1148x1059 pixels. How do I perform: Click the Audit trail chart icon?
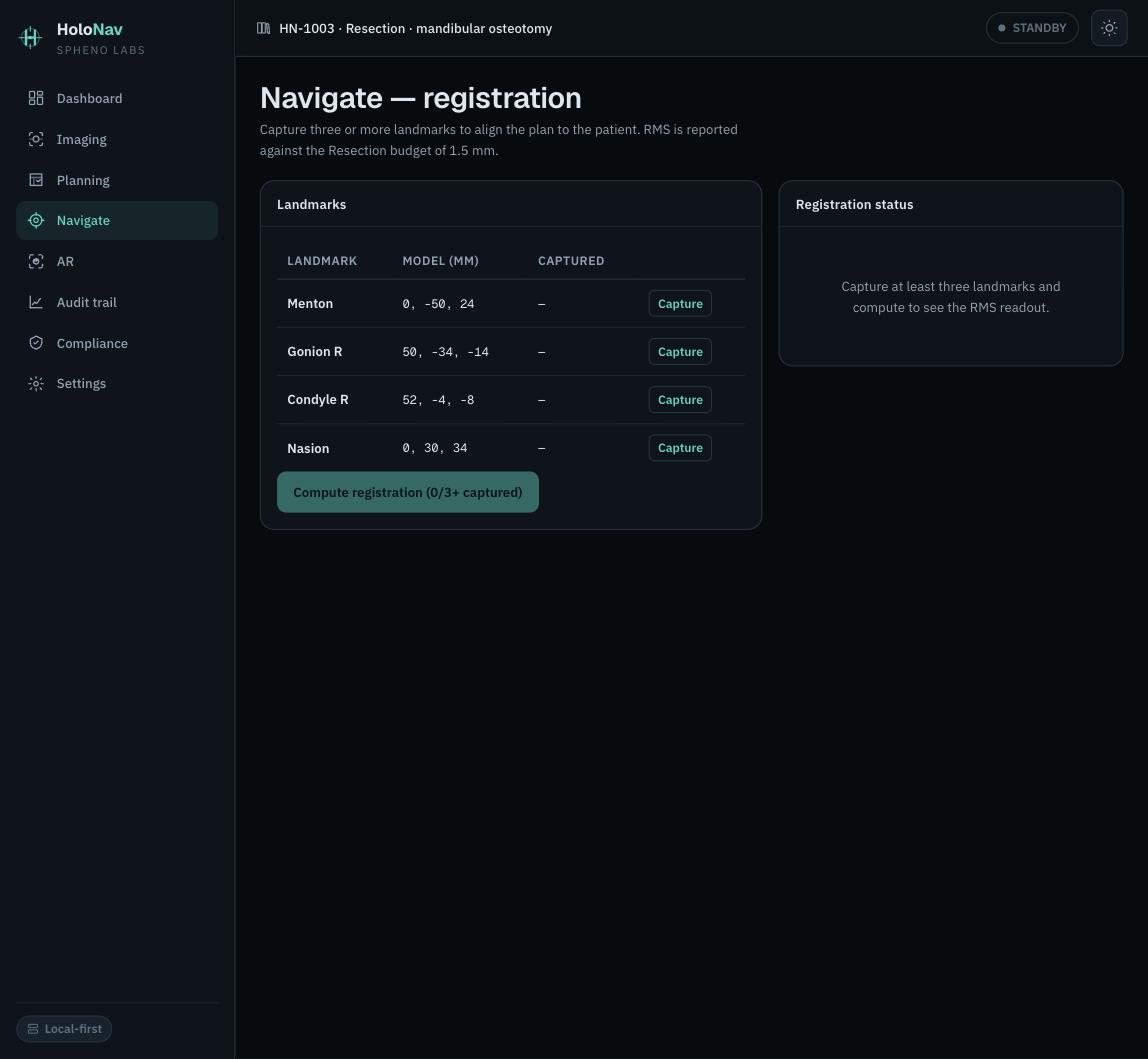click(x=36, y=302)
